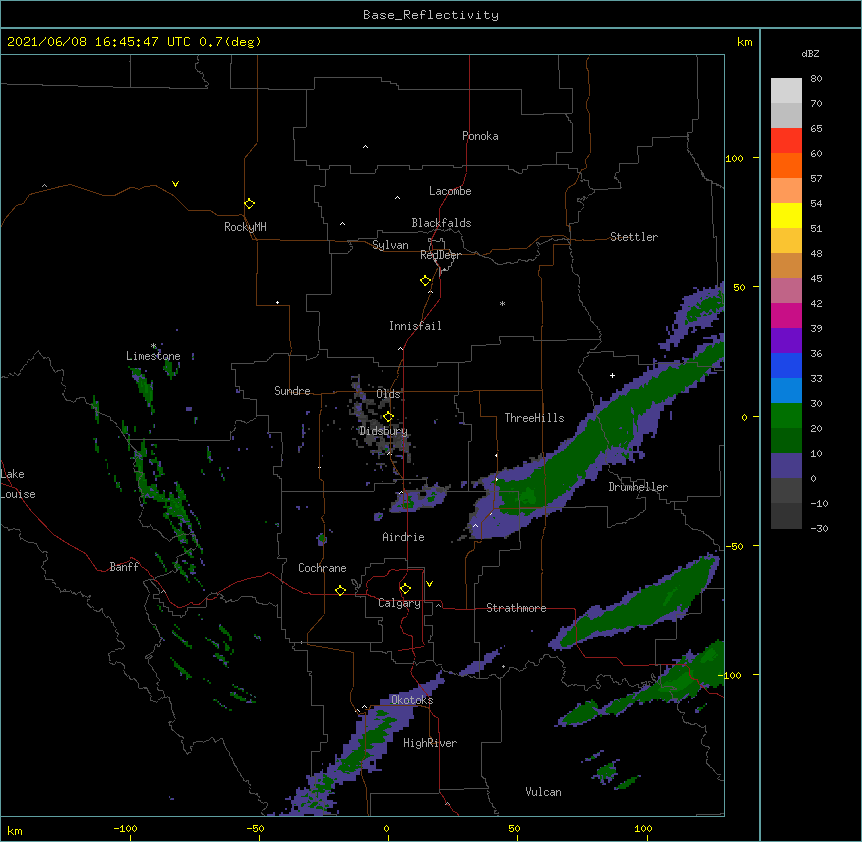The image size is (862, 842).
Task: Pick the bright yellow 51-54 dBZ swatch
Action: pyautogui.click(x=786, y=215)
